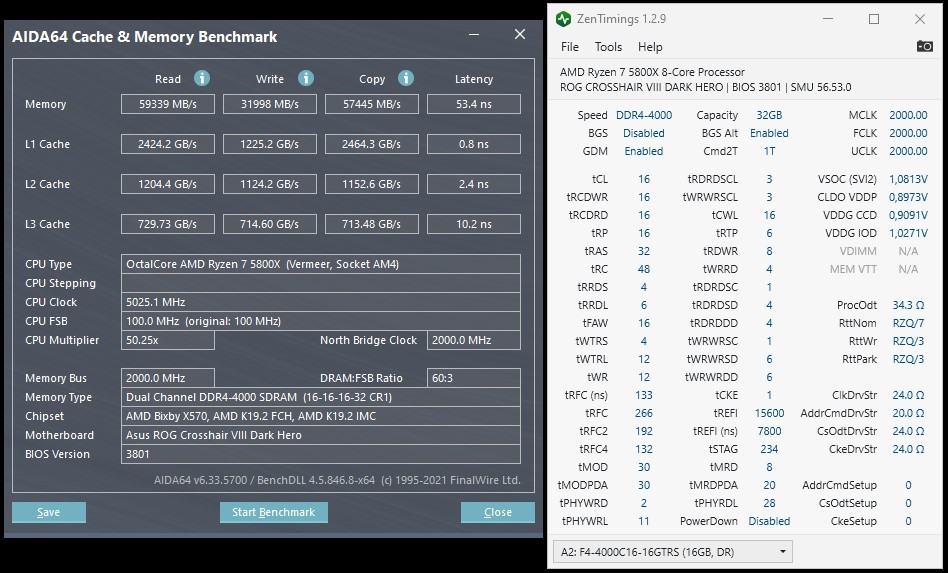Click the L2 Cache Copy value 1152.6 GB/s

(x=372, y=184)
